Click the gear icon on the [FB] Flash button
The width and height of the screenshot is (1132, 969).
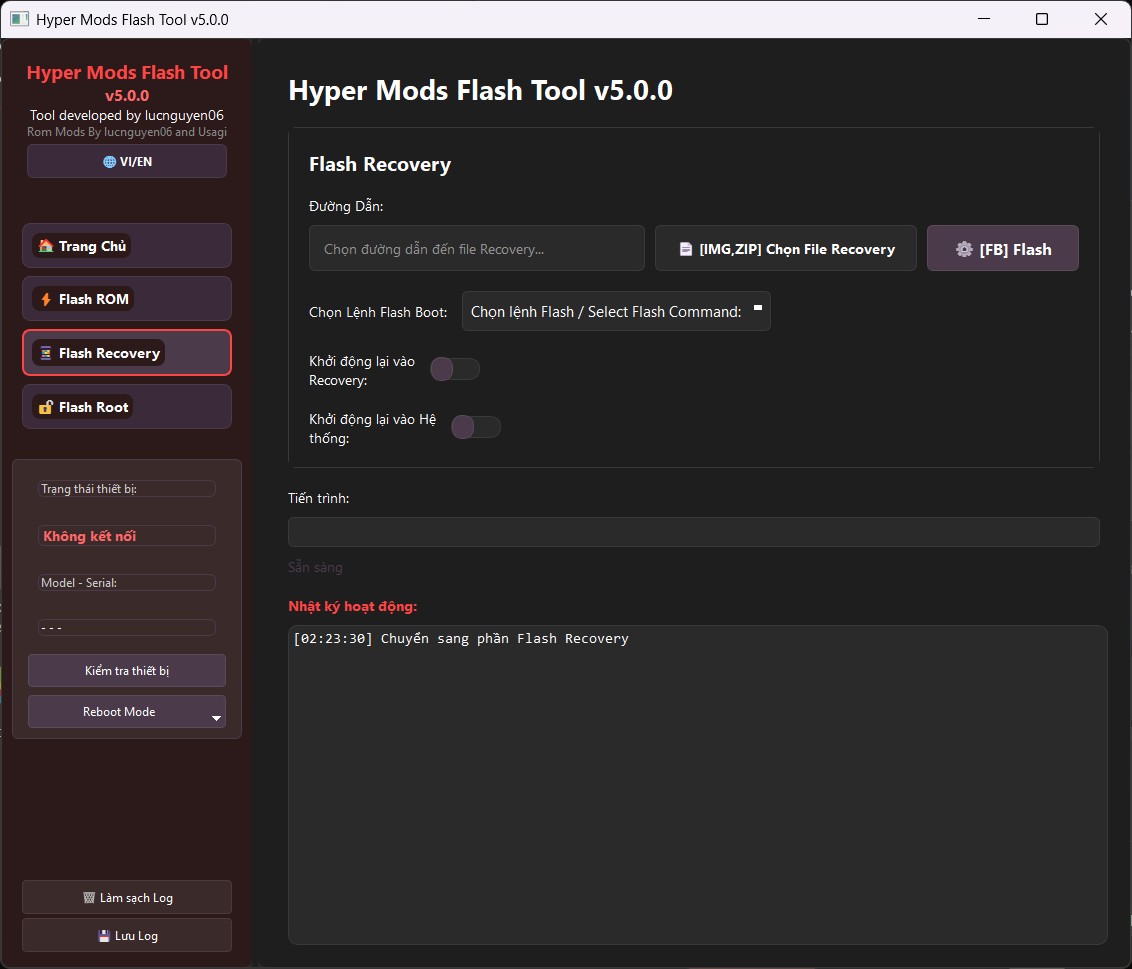[964, 248]
